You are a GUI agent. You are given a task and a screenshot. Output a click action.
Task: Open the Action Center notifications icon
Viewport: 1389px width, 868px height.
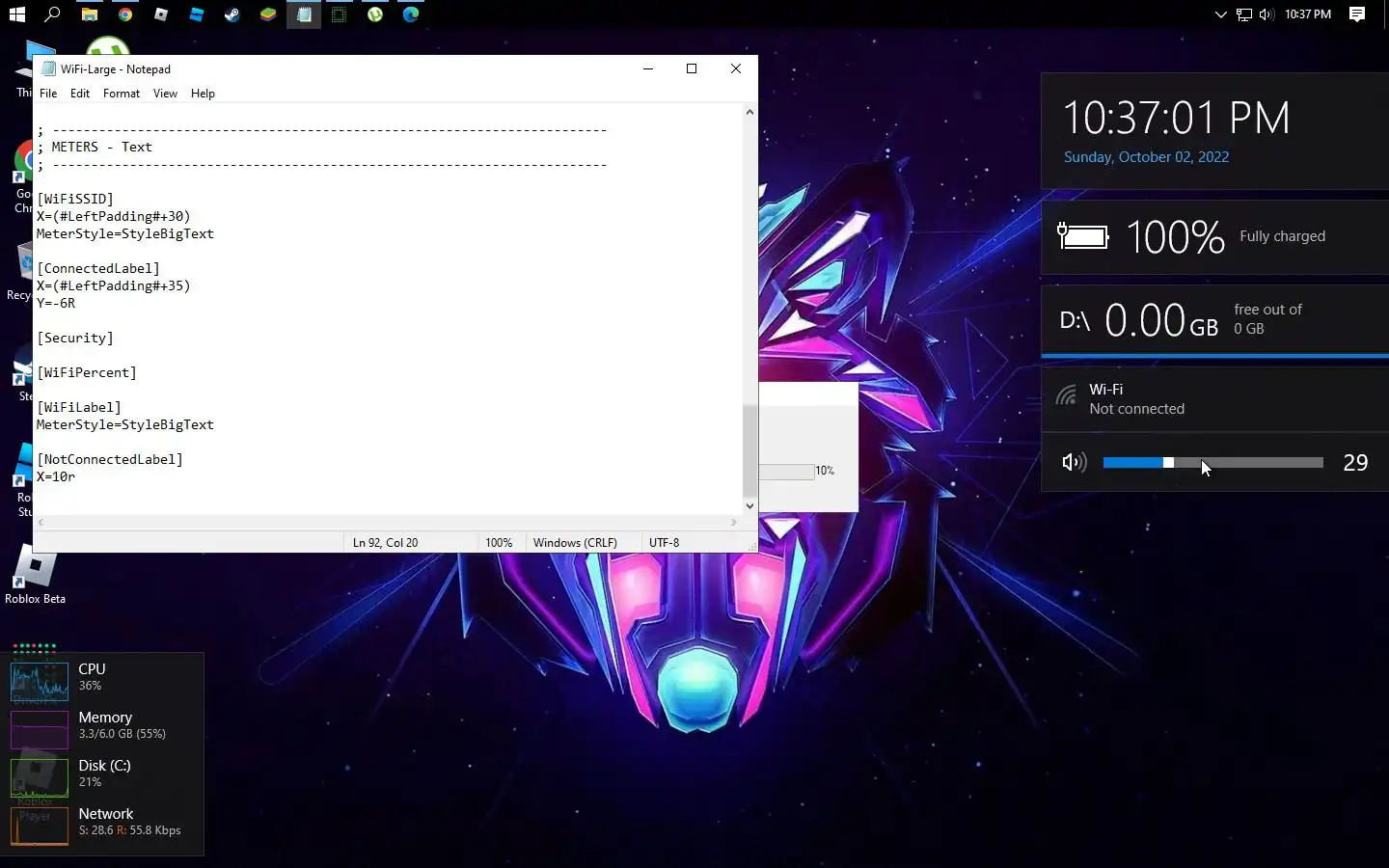pyautogui.click(x=1357, y=14)
